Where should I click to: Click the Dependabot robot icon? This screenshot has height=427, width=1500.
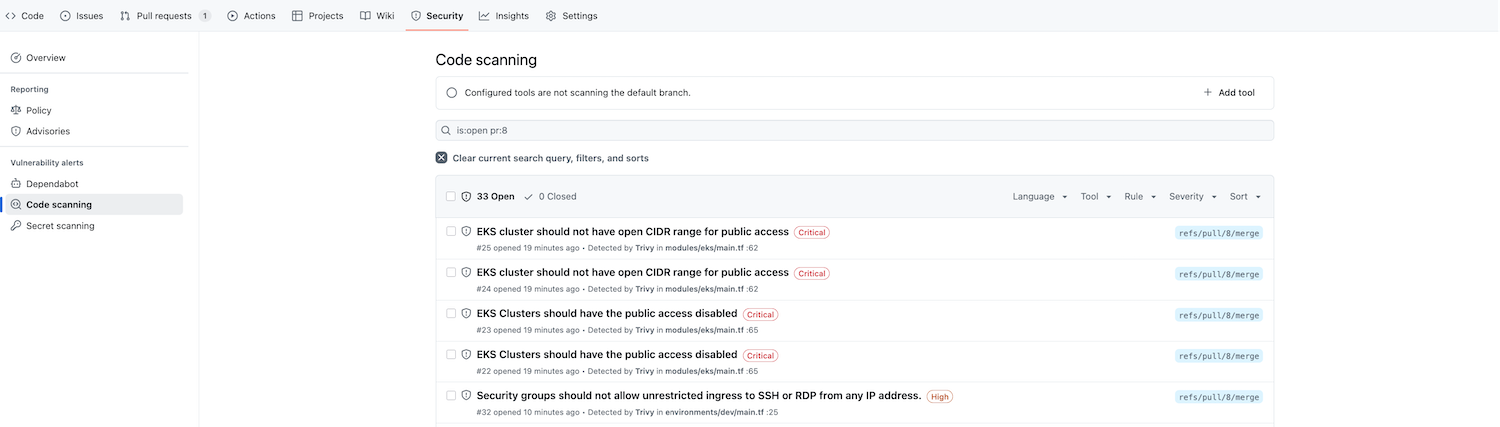(x=16, y=184)
